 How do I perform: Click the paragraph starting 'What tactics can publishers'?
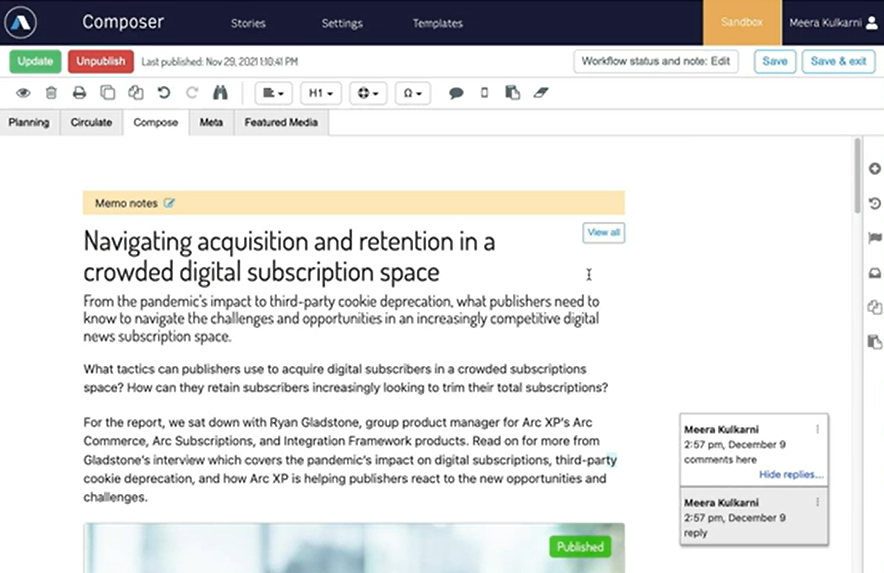click(x=346, y=378)
